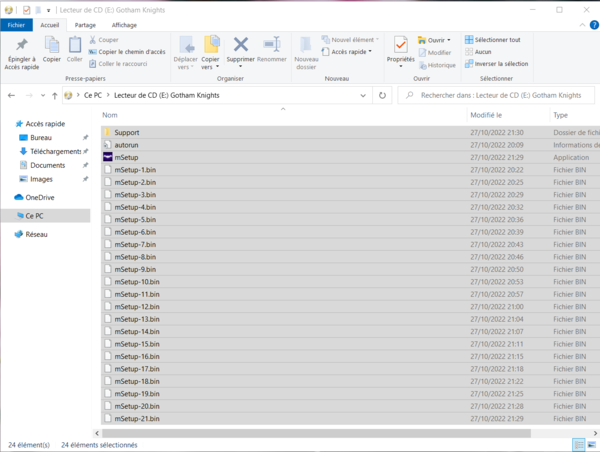Click the Supprimer red X icon
Image resolution: width=600 pixels, height=452 pixels.
241,44
